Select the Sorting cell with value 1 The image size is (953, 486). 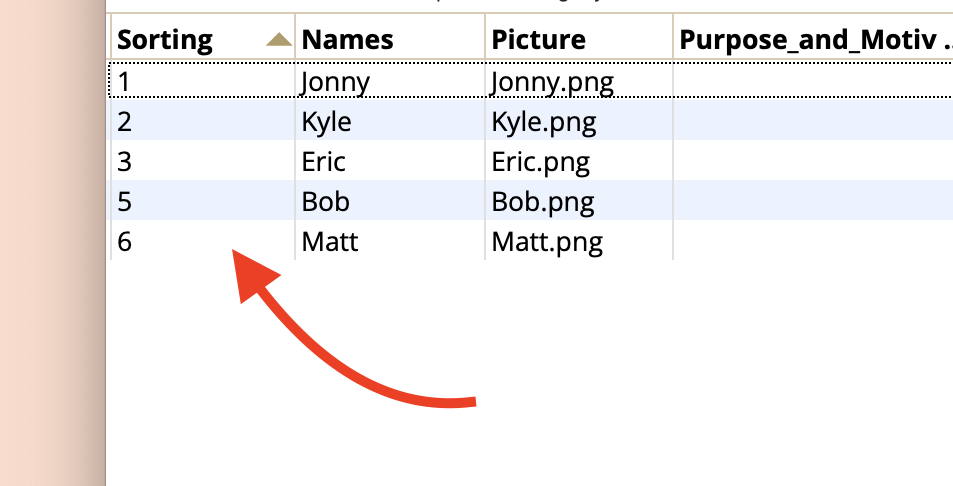coord(203,80)
